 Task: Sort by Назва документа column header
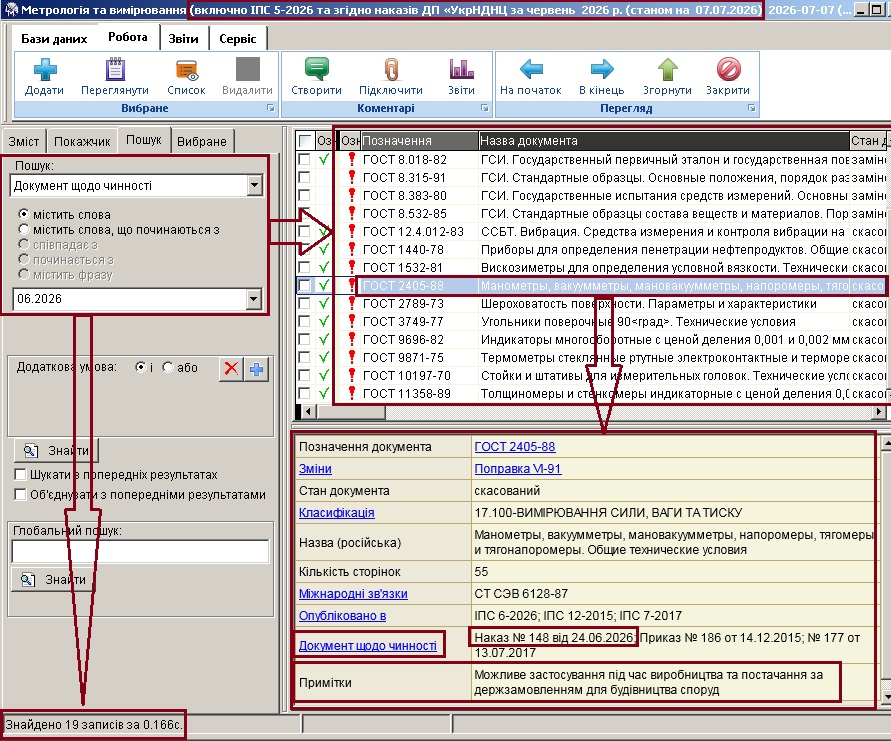[663, 140]
